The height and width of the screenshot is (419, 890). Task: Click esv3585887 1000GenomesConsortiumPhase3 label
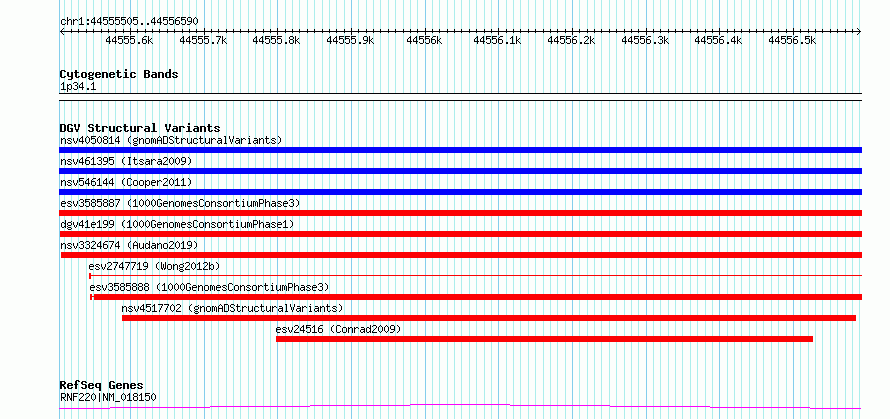(180, 203)
